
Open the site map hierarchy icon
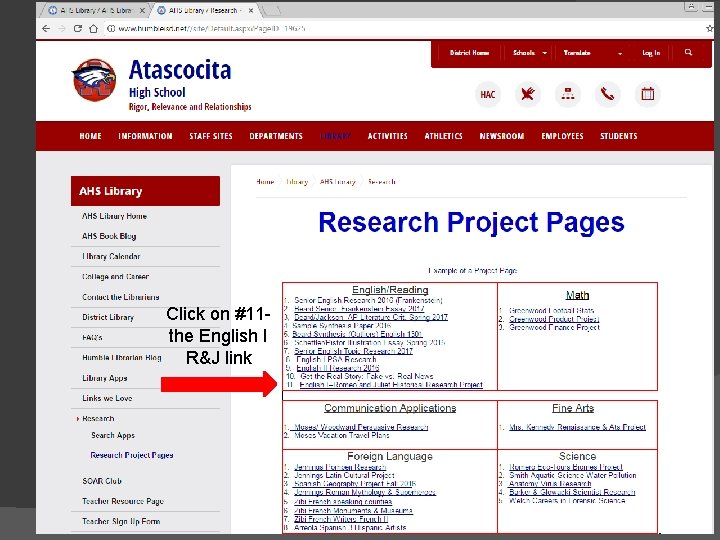(x=568, y=95)
